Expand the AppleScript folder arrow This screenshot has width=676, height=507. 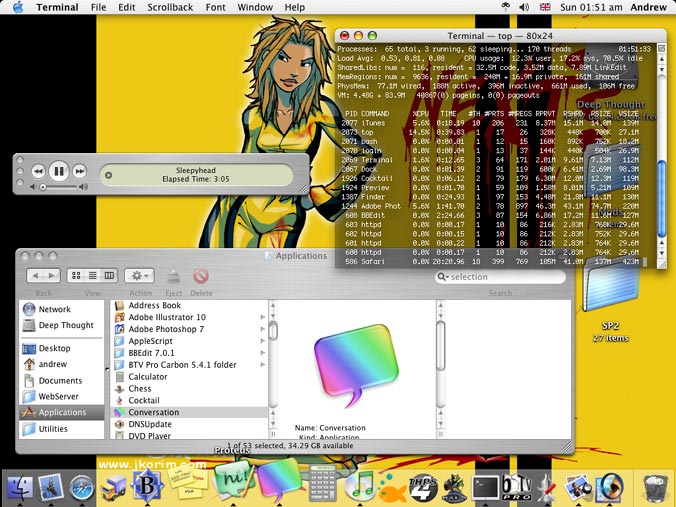(262, 341)
